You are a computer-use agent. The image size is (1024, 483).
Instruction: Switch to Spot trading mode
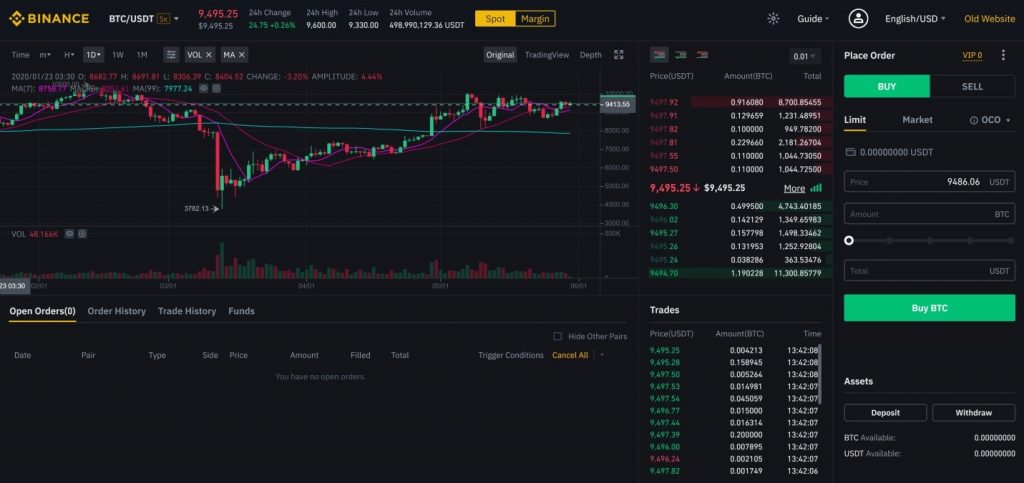pyautogui.click(x=495, y=19)
